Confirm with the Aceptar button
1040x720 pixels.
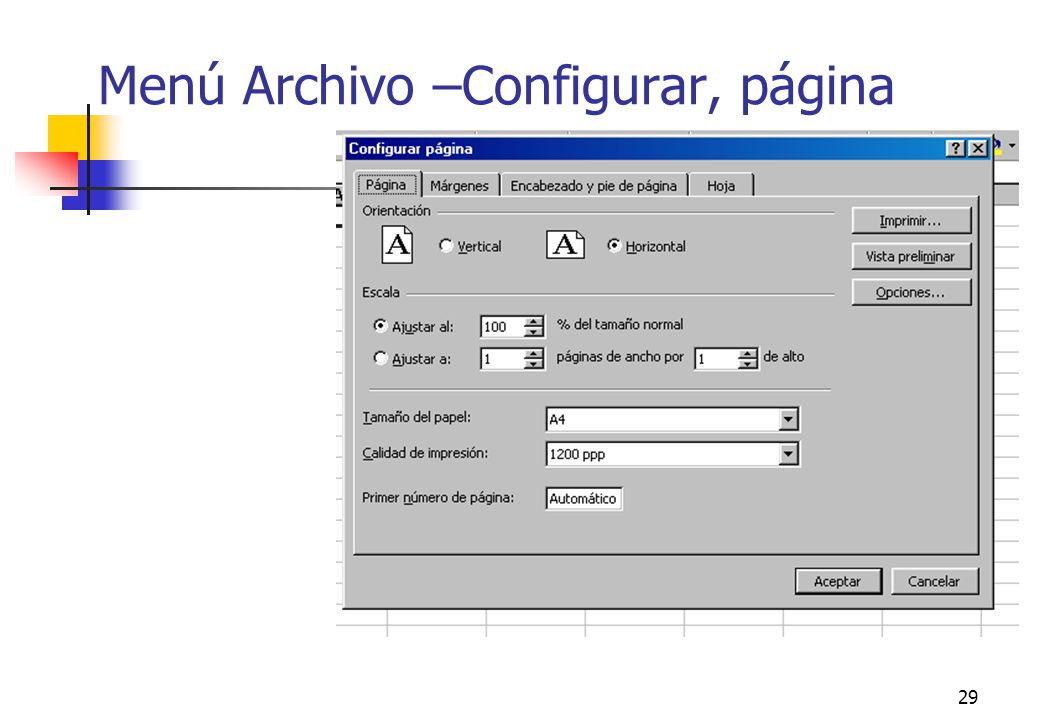click(x=838, y=581)
